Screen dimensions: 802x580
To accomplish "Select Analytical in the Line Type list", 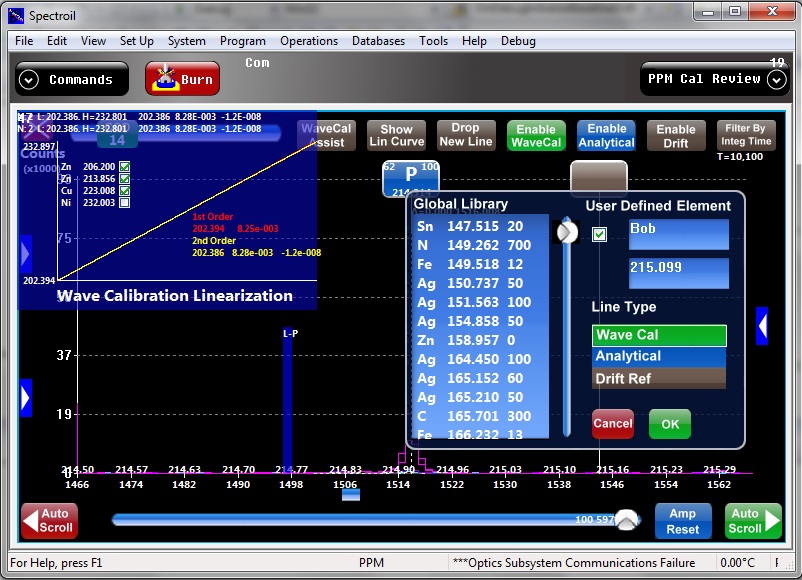I will [x=658, y=356].
